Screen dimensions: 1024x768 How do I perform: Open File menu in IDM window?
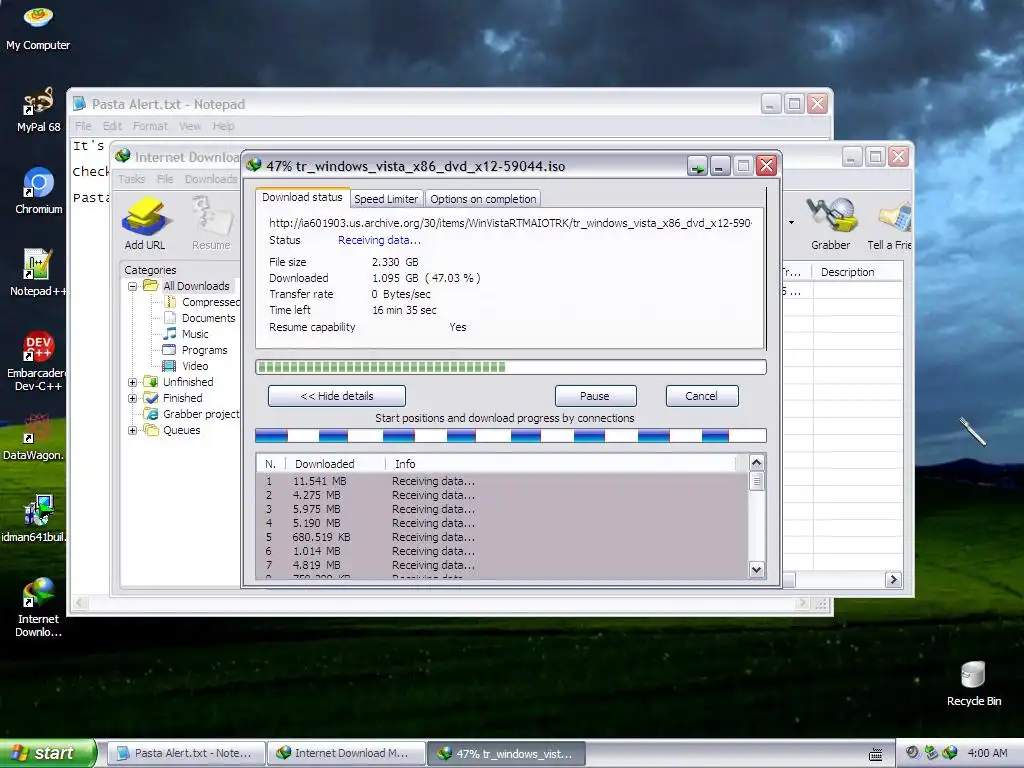coord(165,179)
